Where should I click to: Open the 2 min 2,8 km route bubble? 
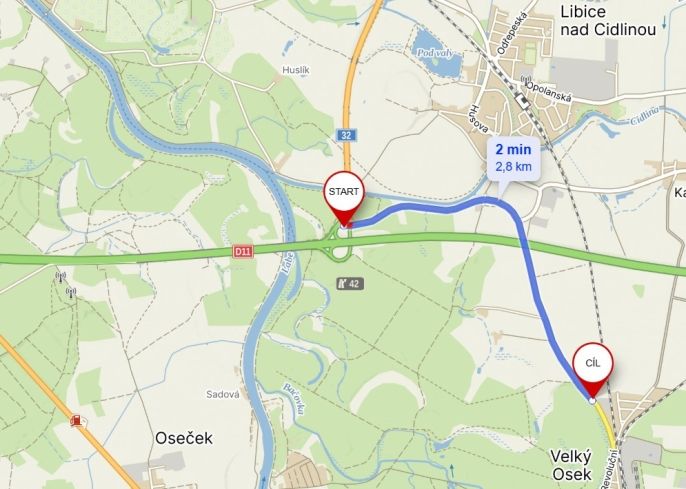(x=514, y=158)
